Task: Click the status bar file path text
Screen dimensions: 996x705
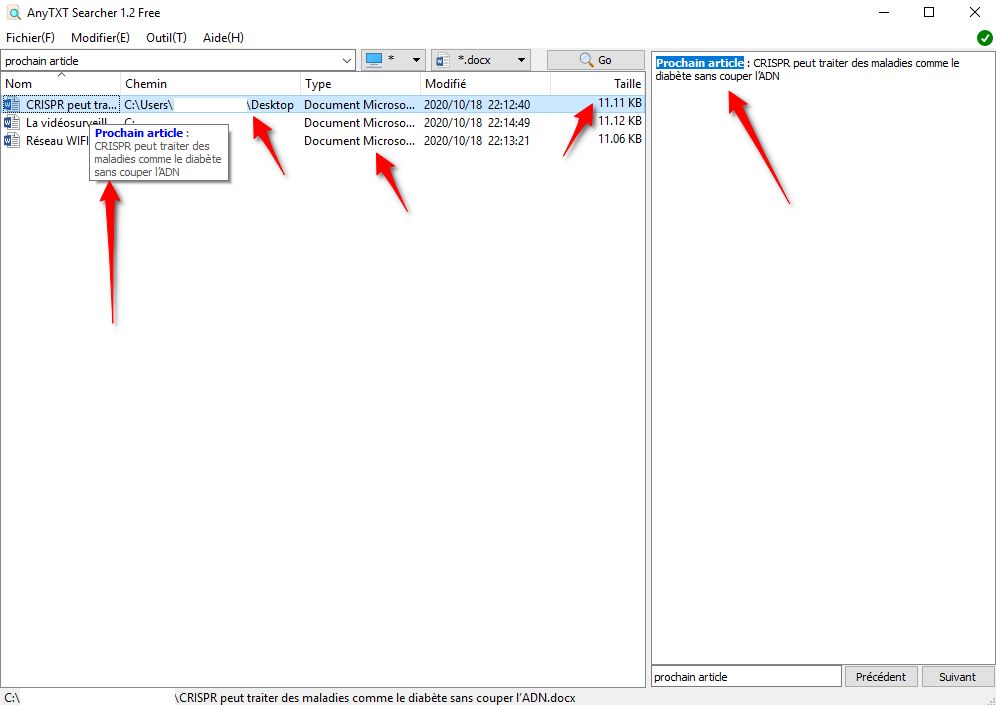Action: [x=376, y=697]
